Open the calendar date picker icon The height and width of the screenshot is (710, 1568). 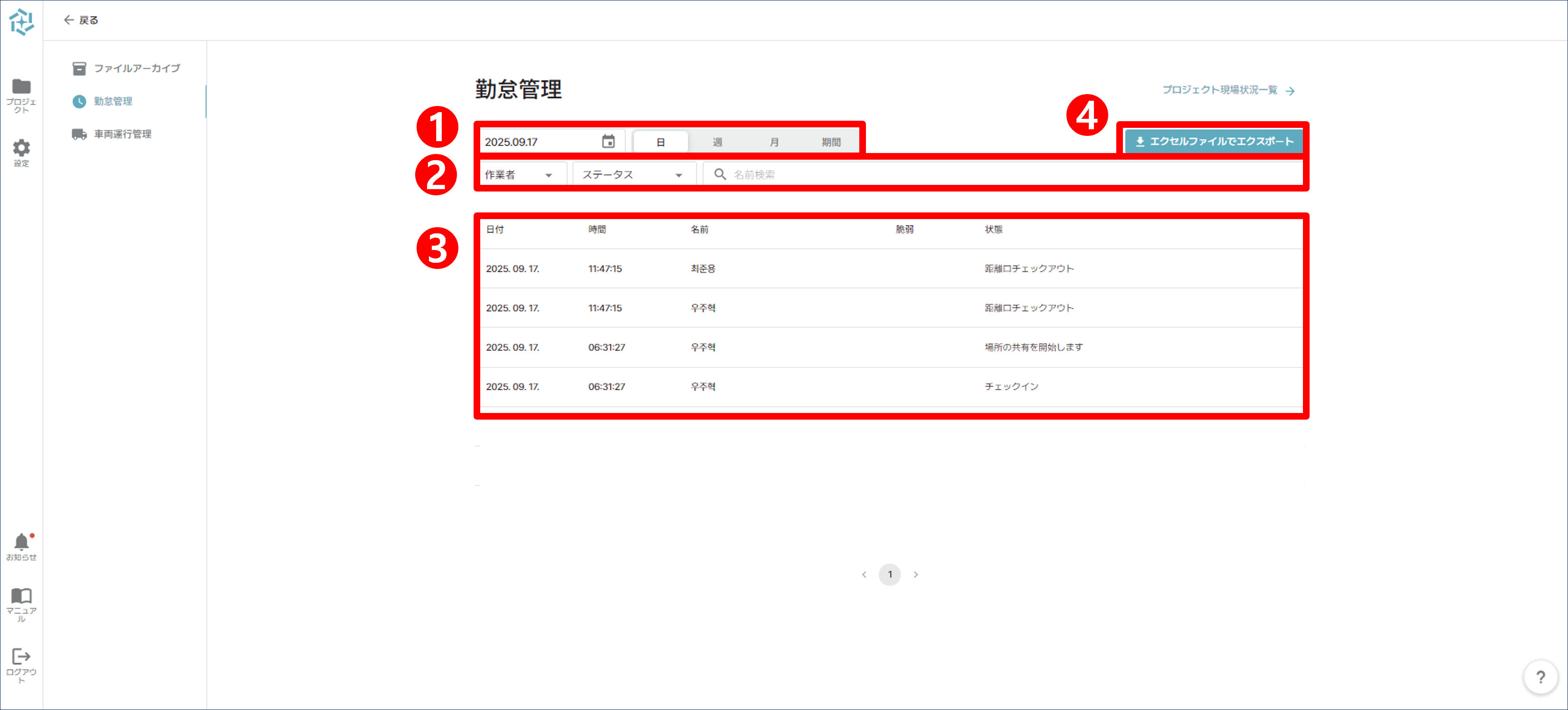click(x=608, y=141)
